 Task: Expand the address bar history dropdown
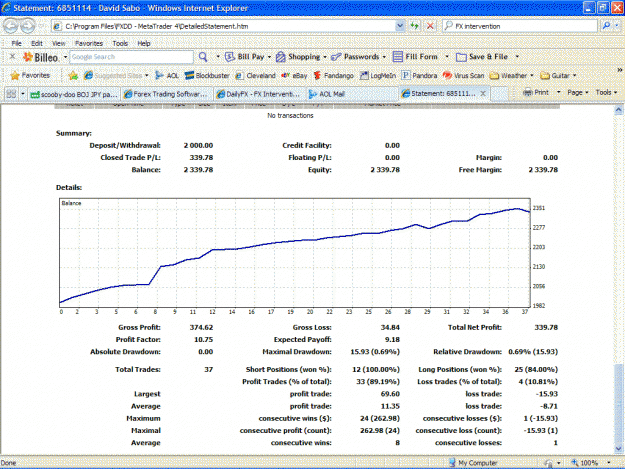coord(400,26)
